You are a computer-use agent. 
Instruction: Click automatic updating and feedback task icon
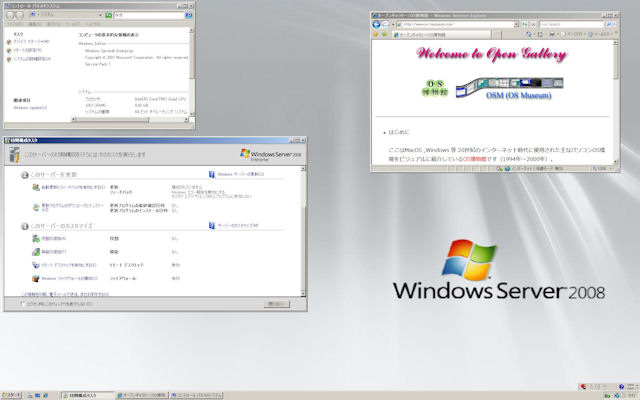[x=36, y=187]
